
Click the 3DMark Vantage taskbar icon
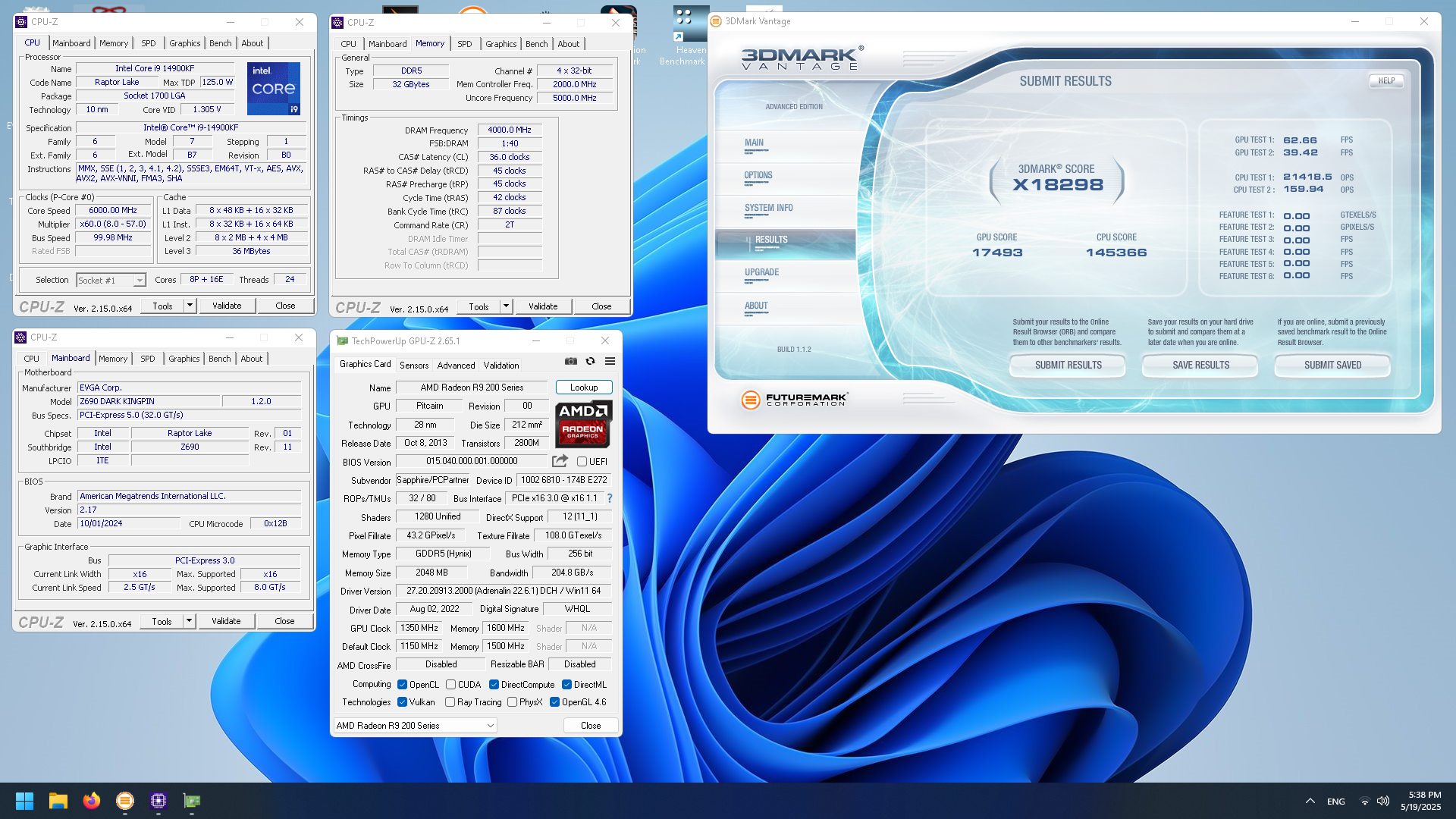click(x=125, y=801)
